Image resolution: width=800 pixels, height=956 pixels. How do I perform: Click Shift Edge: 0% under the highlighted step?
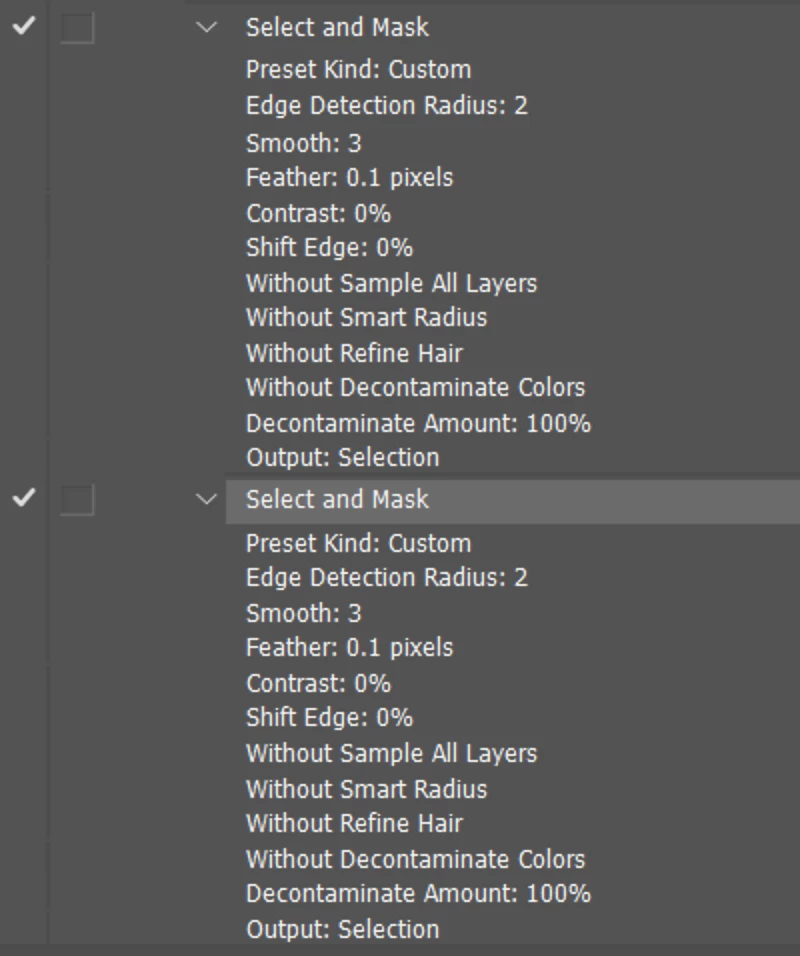click(x=329, y=717)
